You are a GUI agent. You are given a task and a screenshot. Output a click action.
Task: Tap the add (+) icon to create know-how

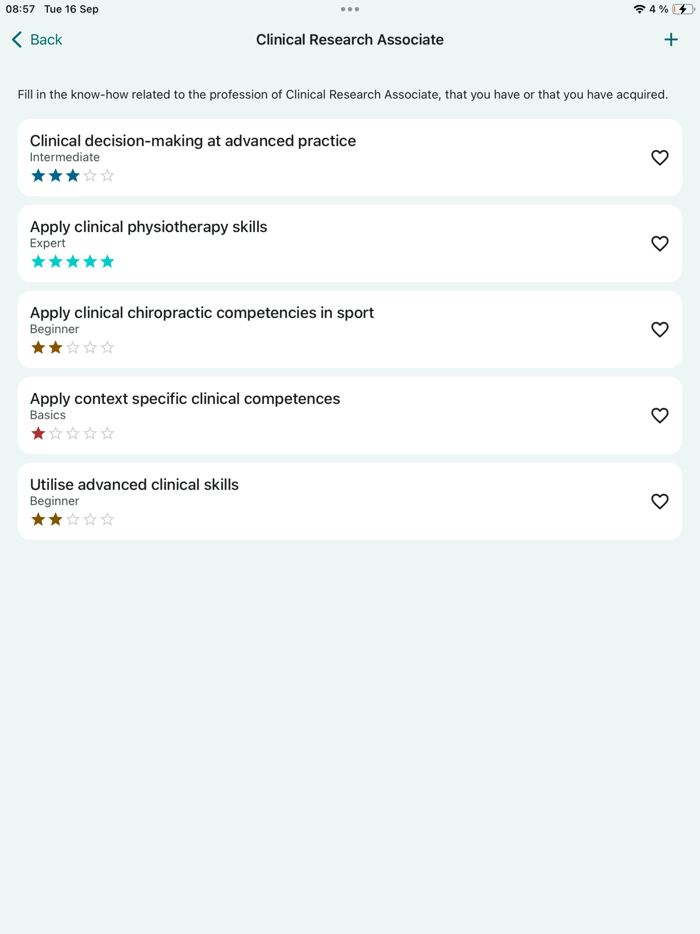pos(671,39)
